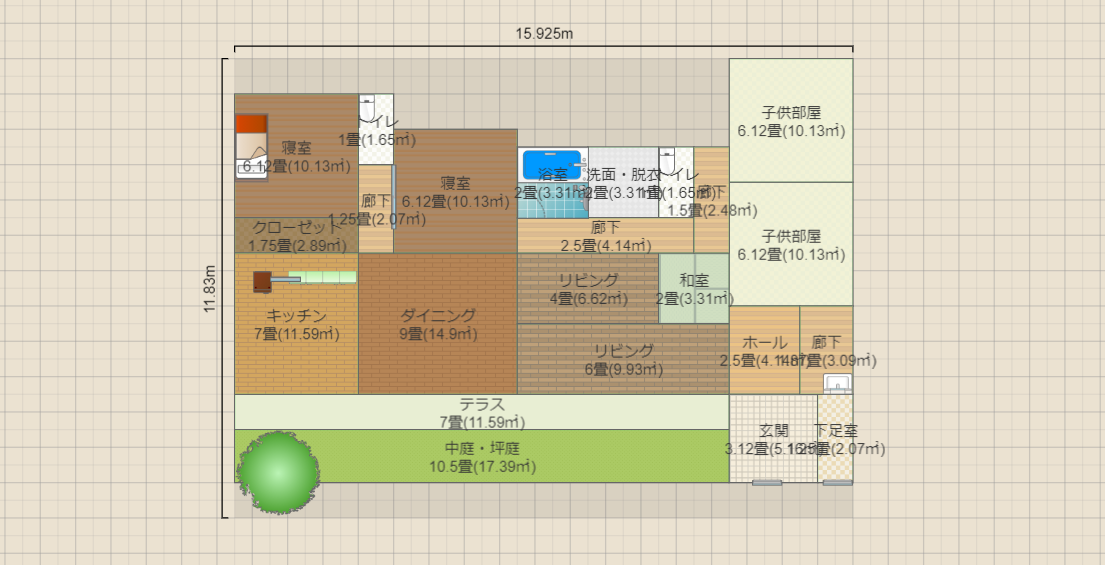Select the リビング 4畳(6.62㎡) room
The height and width of the screenshot is (565, 1105).
[588, 288]
